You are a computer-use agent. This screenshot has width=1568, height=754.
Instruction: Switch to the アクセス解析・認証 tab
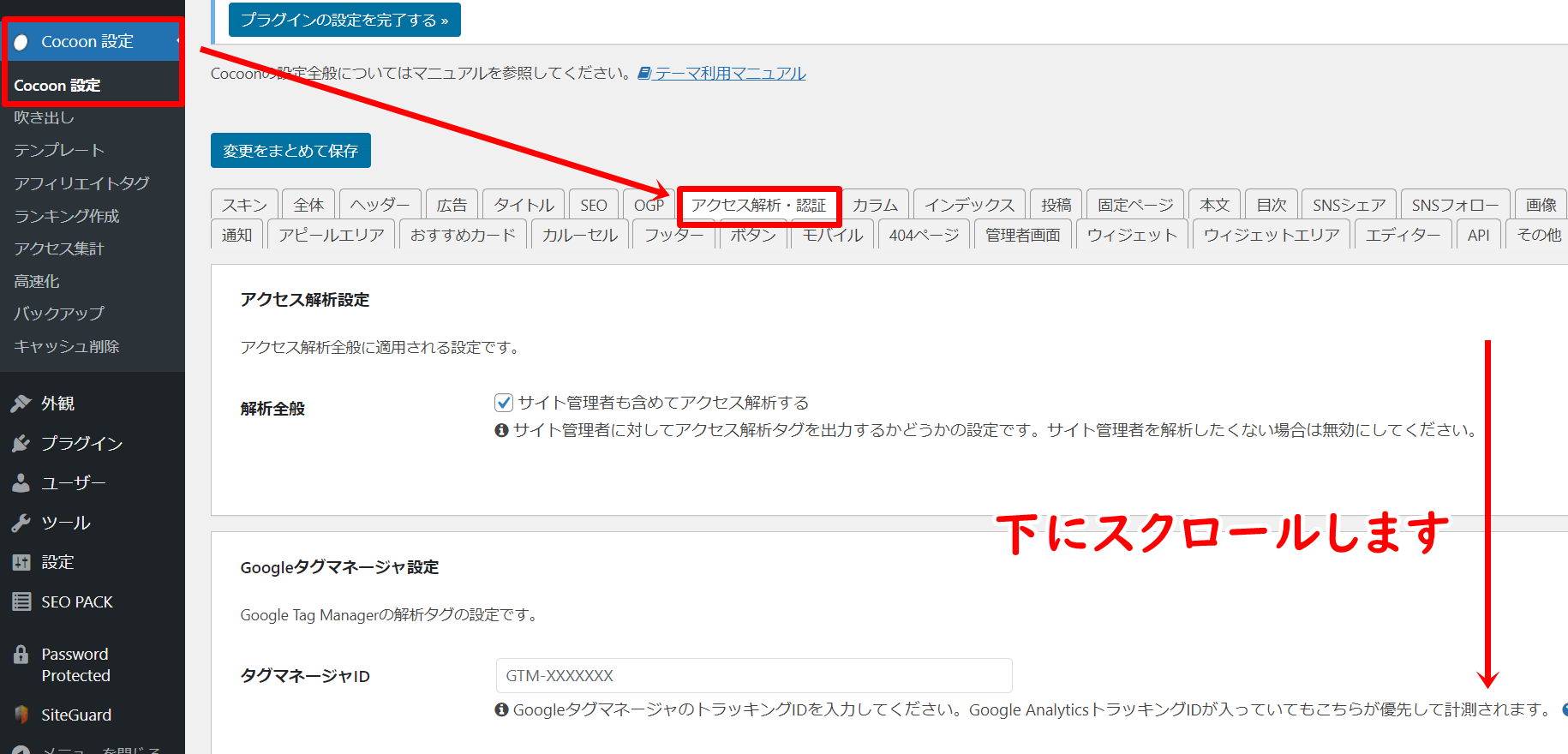click(x=758, y=206)
